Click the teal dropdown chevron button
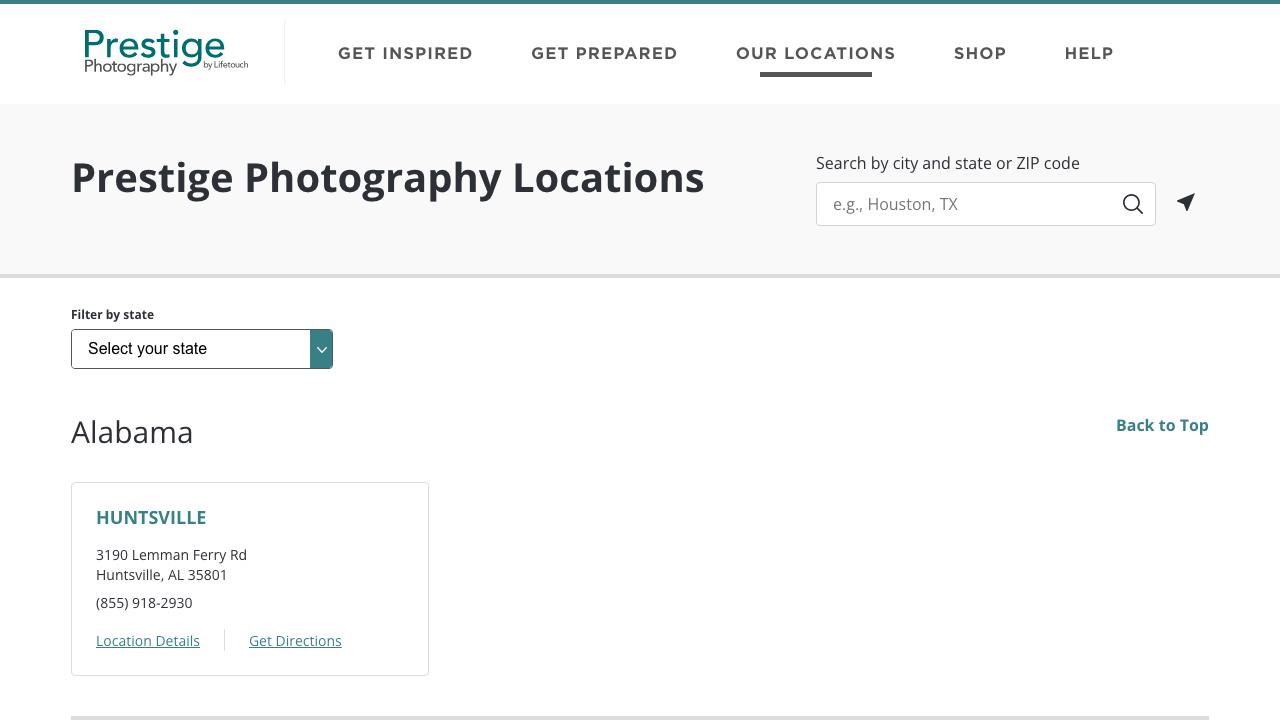 (321, 349)
